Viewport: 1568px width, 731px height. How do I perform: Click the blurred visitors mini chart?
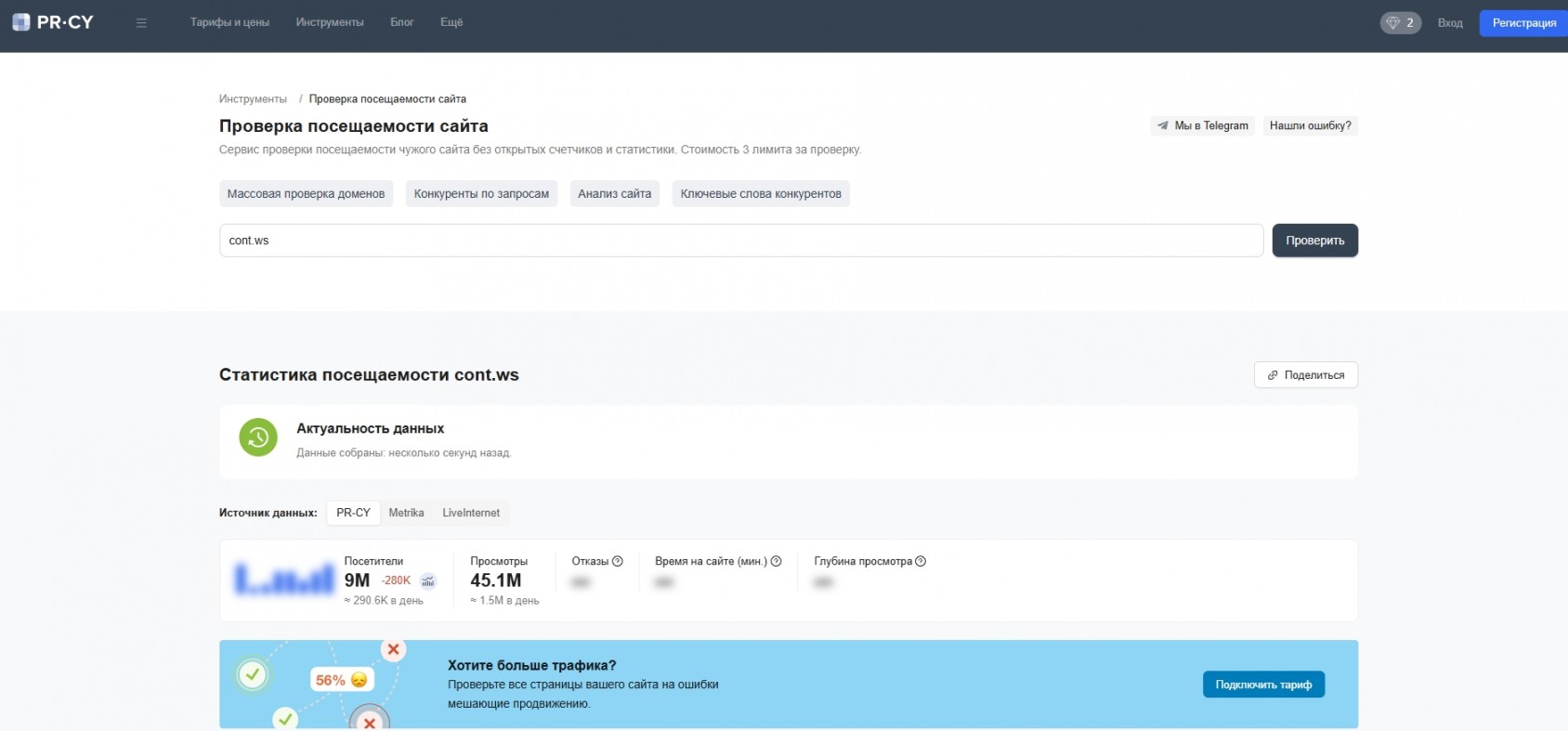pos(283,579)
